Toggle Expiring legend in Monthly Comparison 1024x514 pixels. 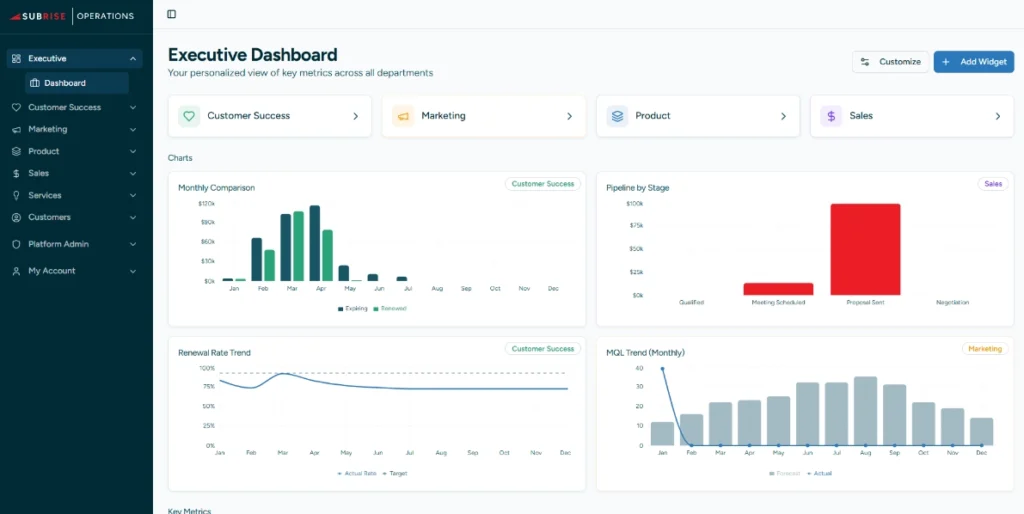click(x=353, y=308)
